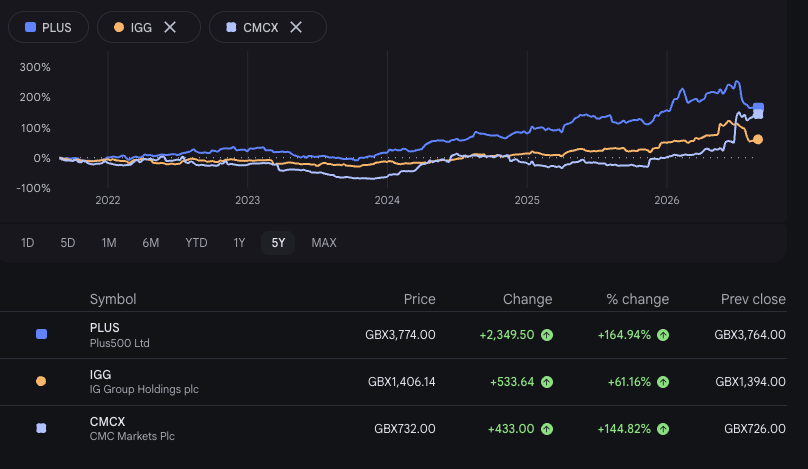Click the GBX726.00 prev close cell
The width and height of the screenshot is (808, 469).
pyautogui.click(x=755, y=429)
